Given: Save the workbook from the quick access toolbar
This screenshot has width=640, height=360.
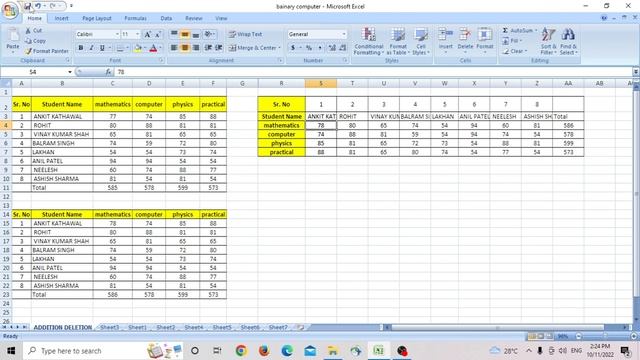Looking at the screenshot, I should [x=27, y=6].
